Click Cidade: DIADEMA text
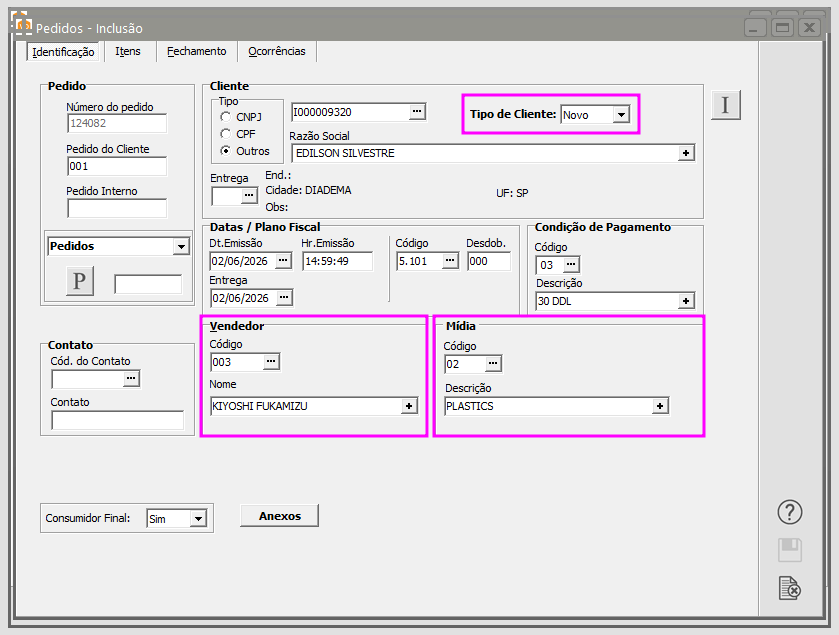Viewport: 839px width, 635px height. (x=308, y=190)
